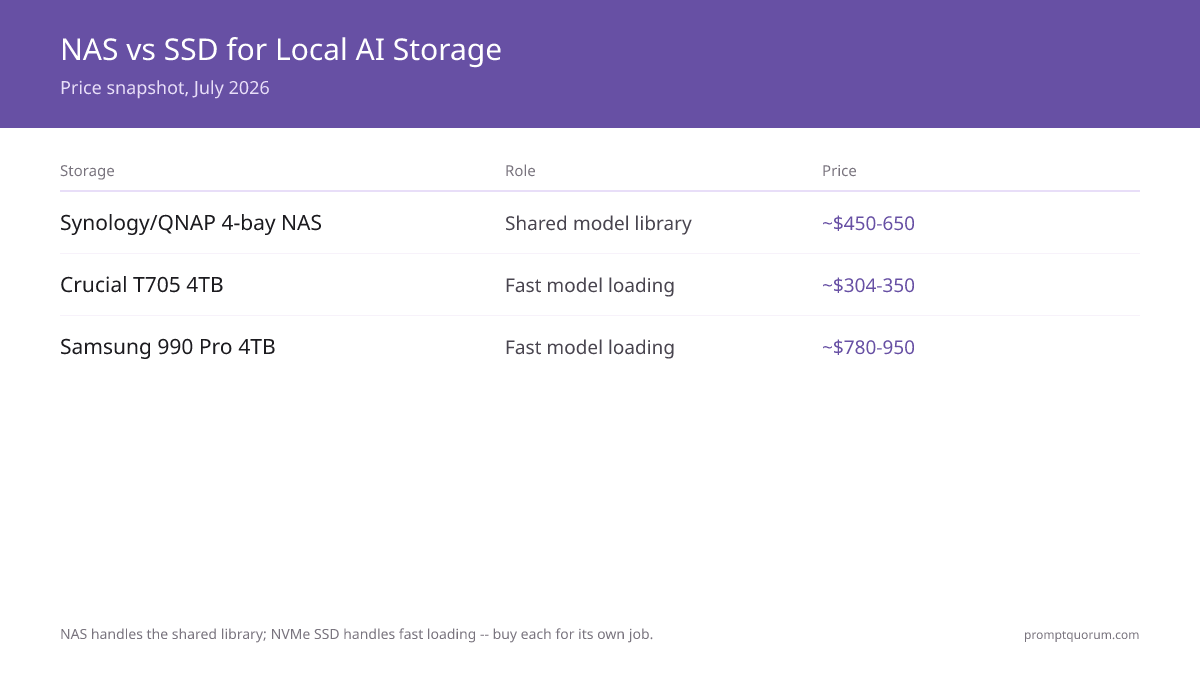Select the 'Shared model library' cell

point(598,223)
